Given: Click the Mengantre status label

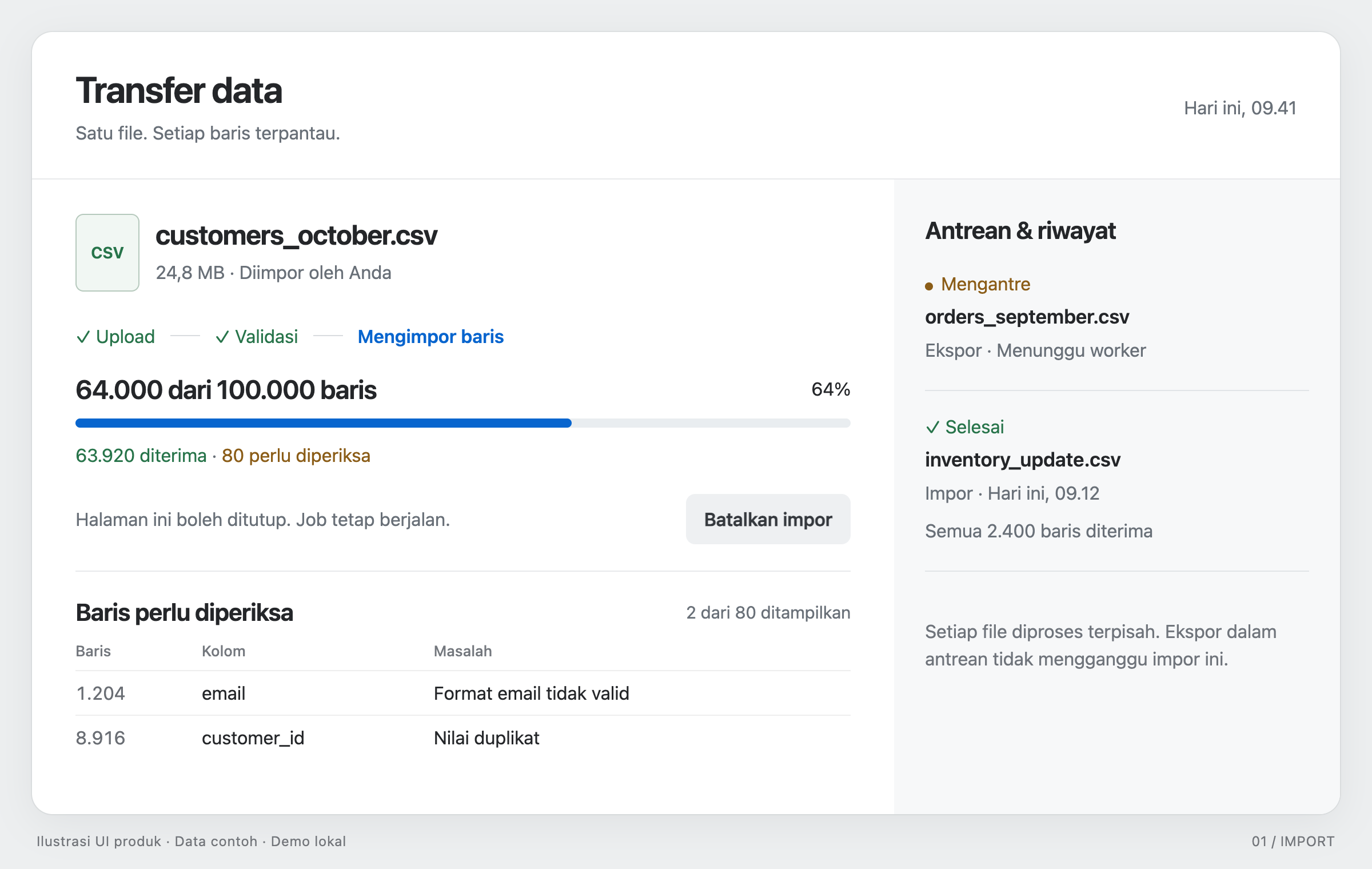Looking at the screenshot, I should (986, 284).
